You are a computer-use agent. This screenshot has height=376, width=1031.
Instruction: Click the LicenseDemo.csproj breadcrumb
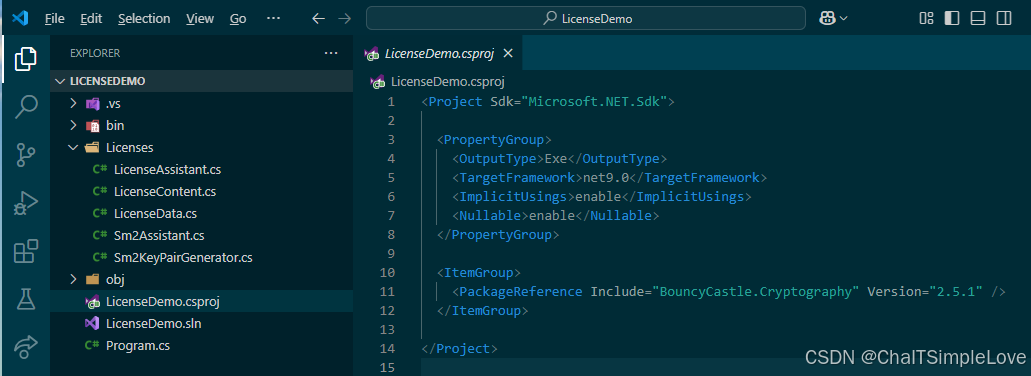447,82
